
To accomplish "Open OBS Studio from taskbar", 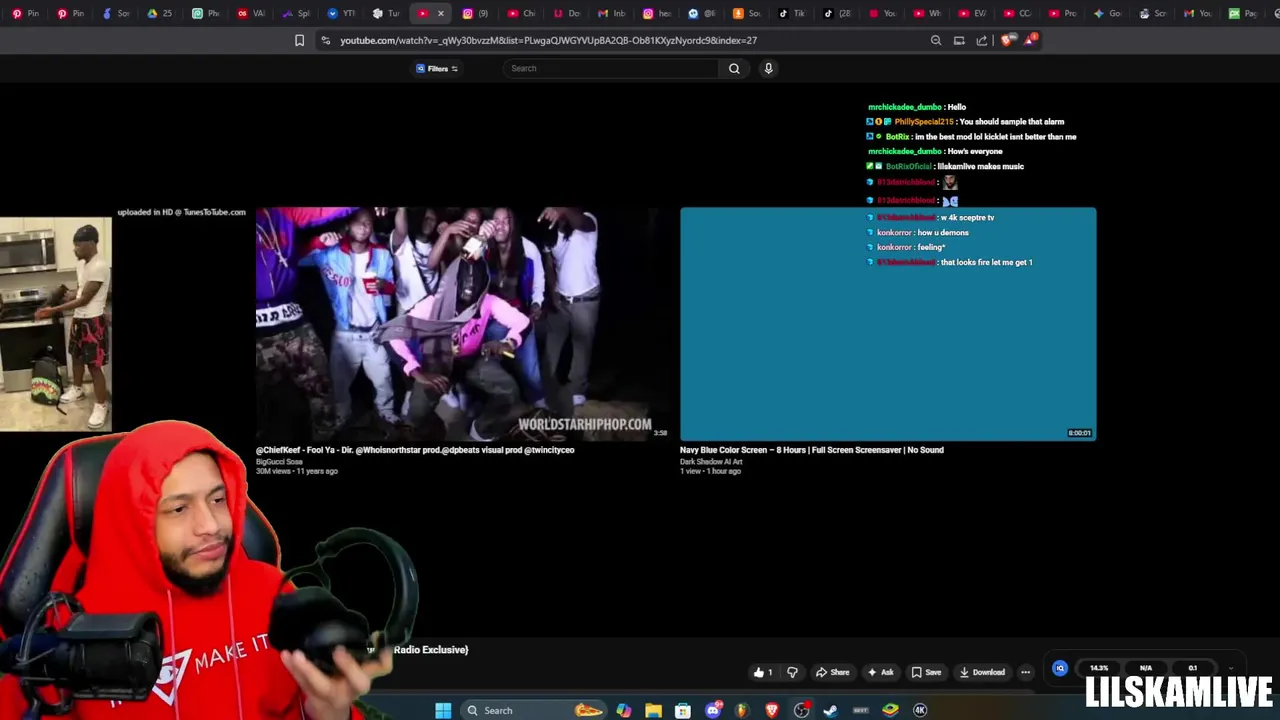I will tap(802, 710).
